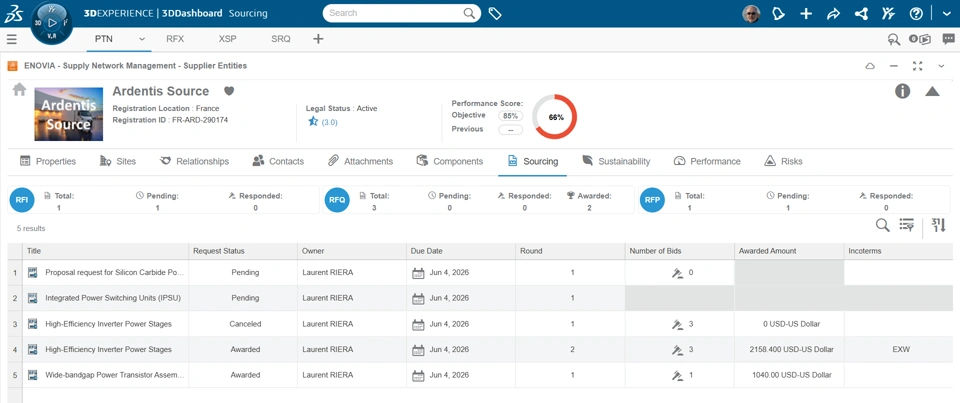The image size is (960, 403).
Task: Open the information icon
Action: point(902,91)
